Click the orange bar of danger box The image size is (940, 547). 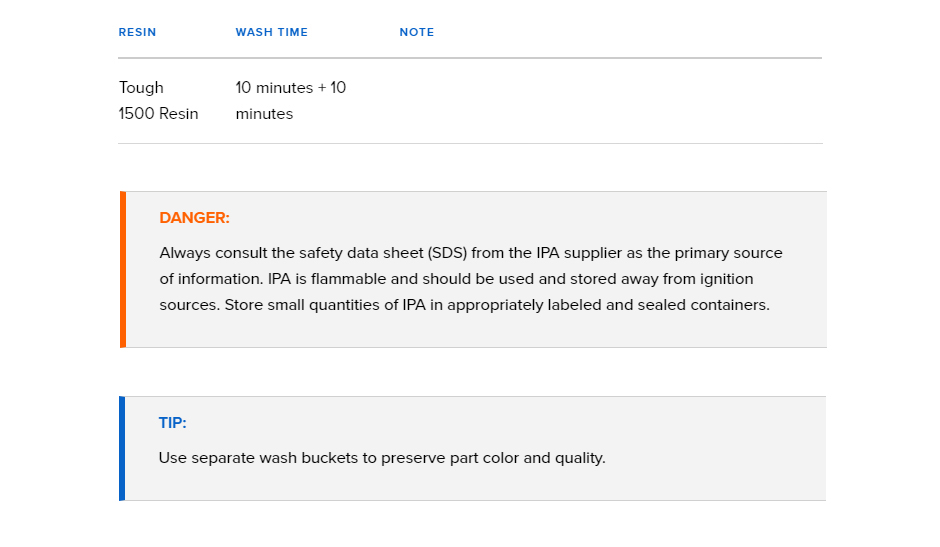click(123, 269)
